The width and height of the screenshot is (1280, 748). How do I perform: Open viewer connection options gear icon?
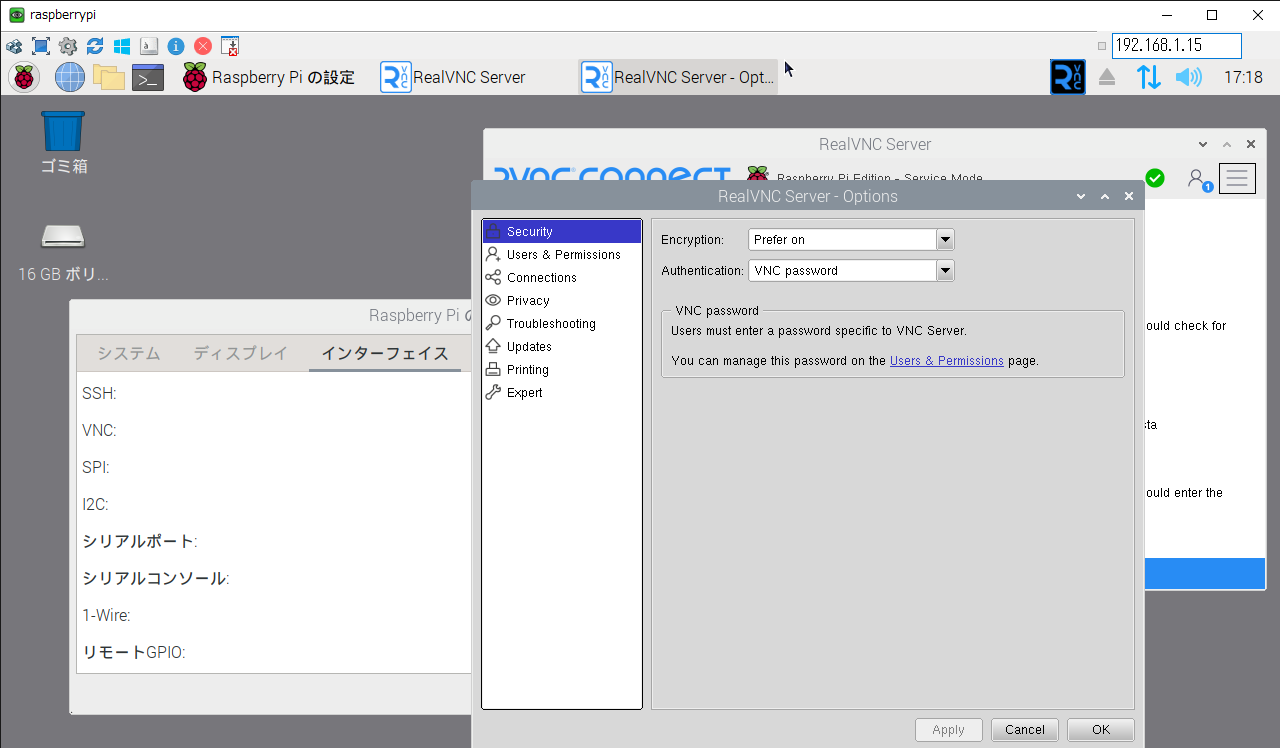coord(68,46)
